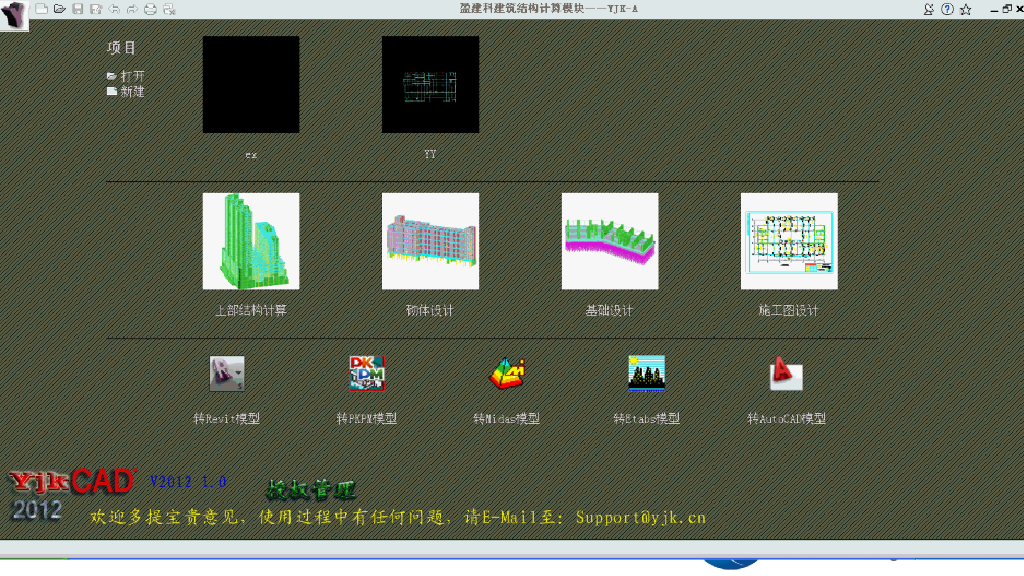Click 打开 to open a project
The height and width of the screenshot is (576, 1024).
tap(132, 76)
